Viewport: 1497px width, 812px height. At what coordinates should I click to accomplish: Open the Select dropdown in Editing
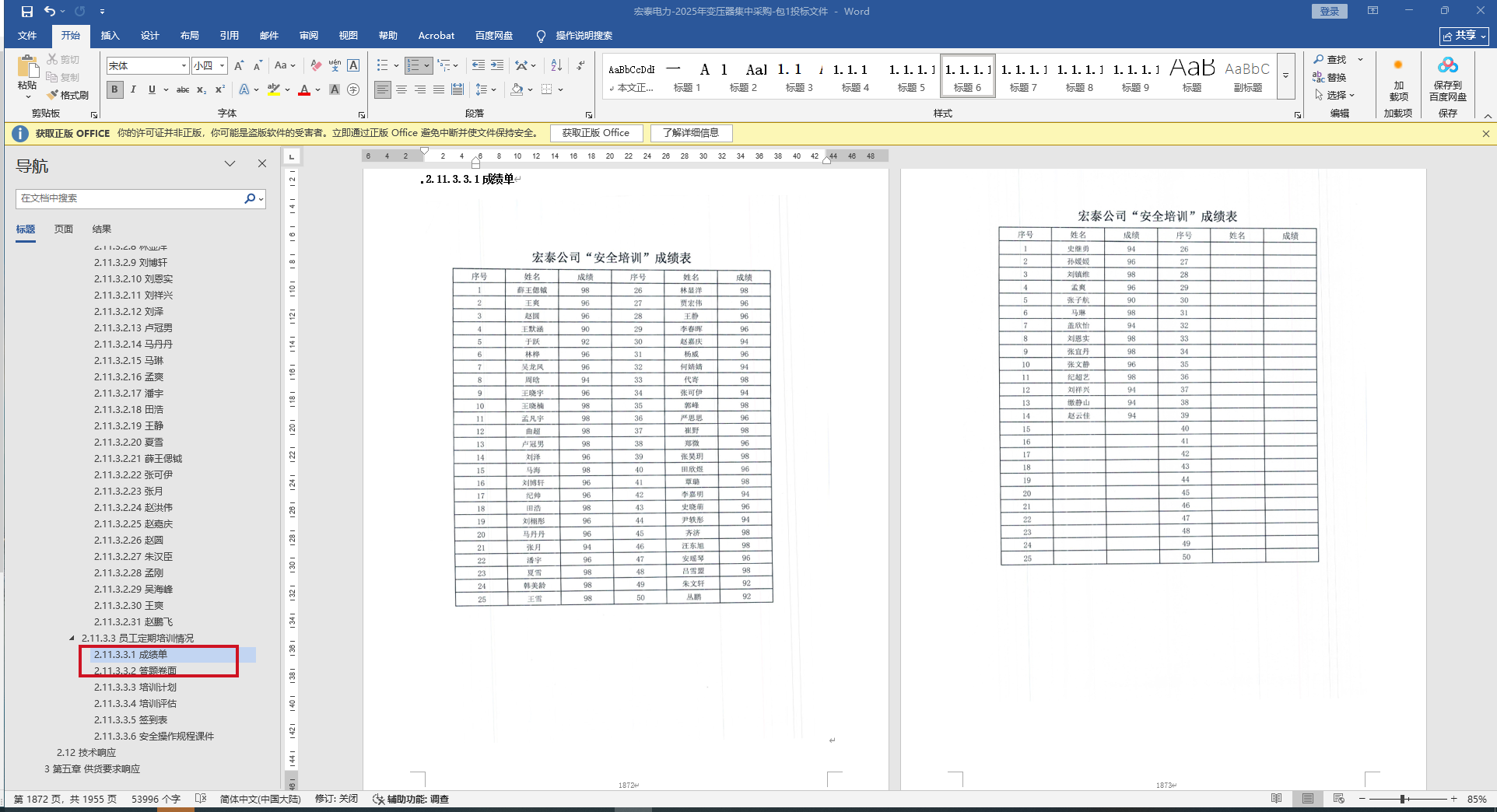pyautogui.click(x=1335, y=95)
